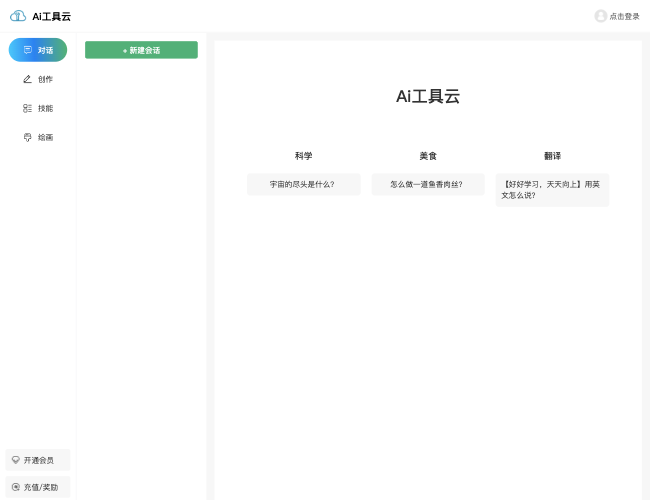Click the 对话 speech bubble icon
The image size is (650, 500).
(x=27, y=50)
